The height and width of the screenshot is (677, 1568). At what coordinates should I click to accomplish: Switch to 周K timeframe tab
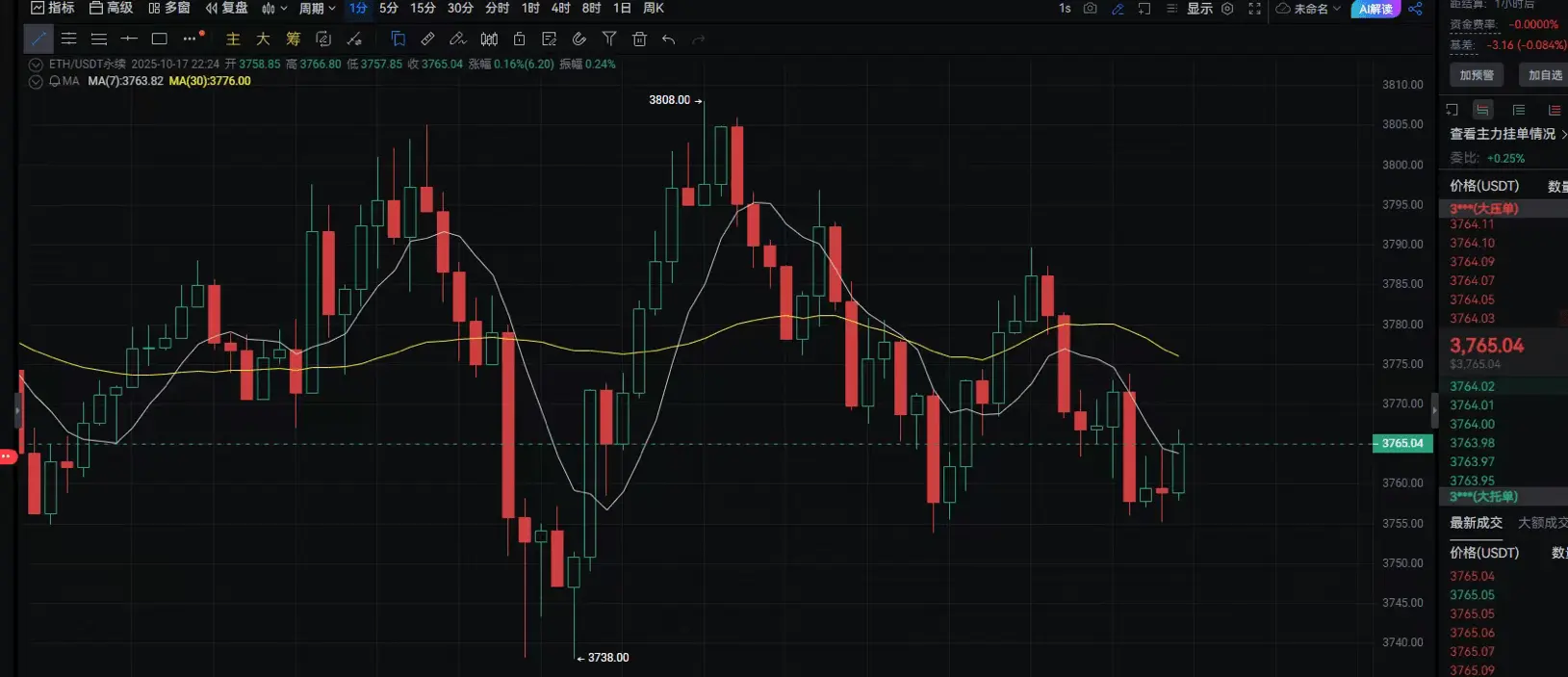tap(654, 8)
